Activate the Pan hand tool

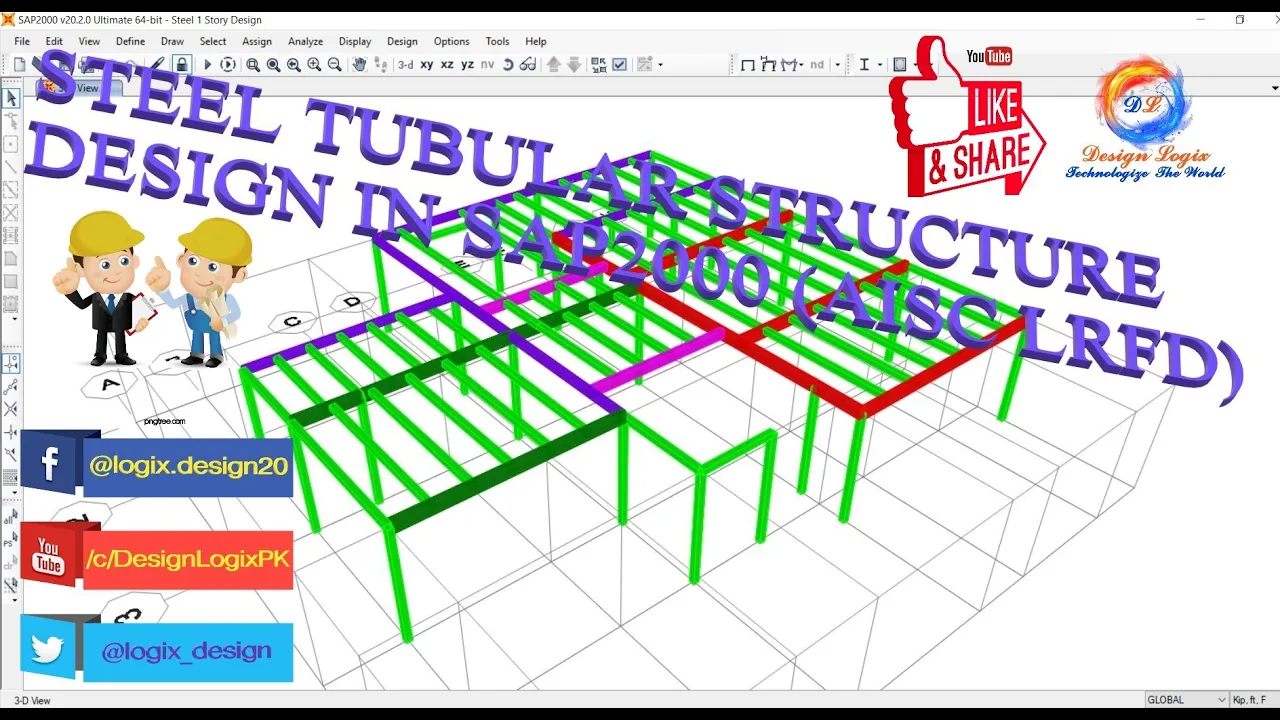pos(360,65)
